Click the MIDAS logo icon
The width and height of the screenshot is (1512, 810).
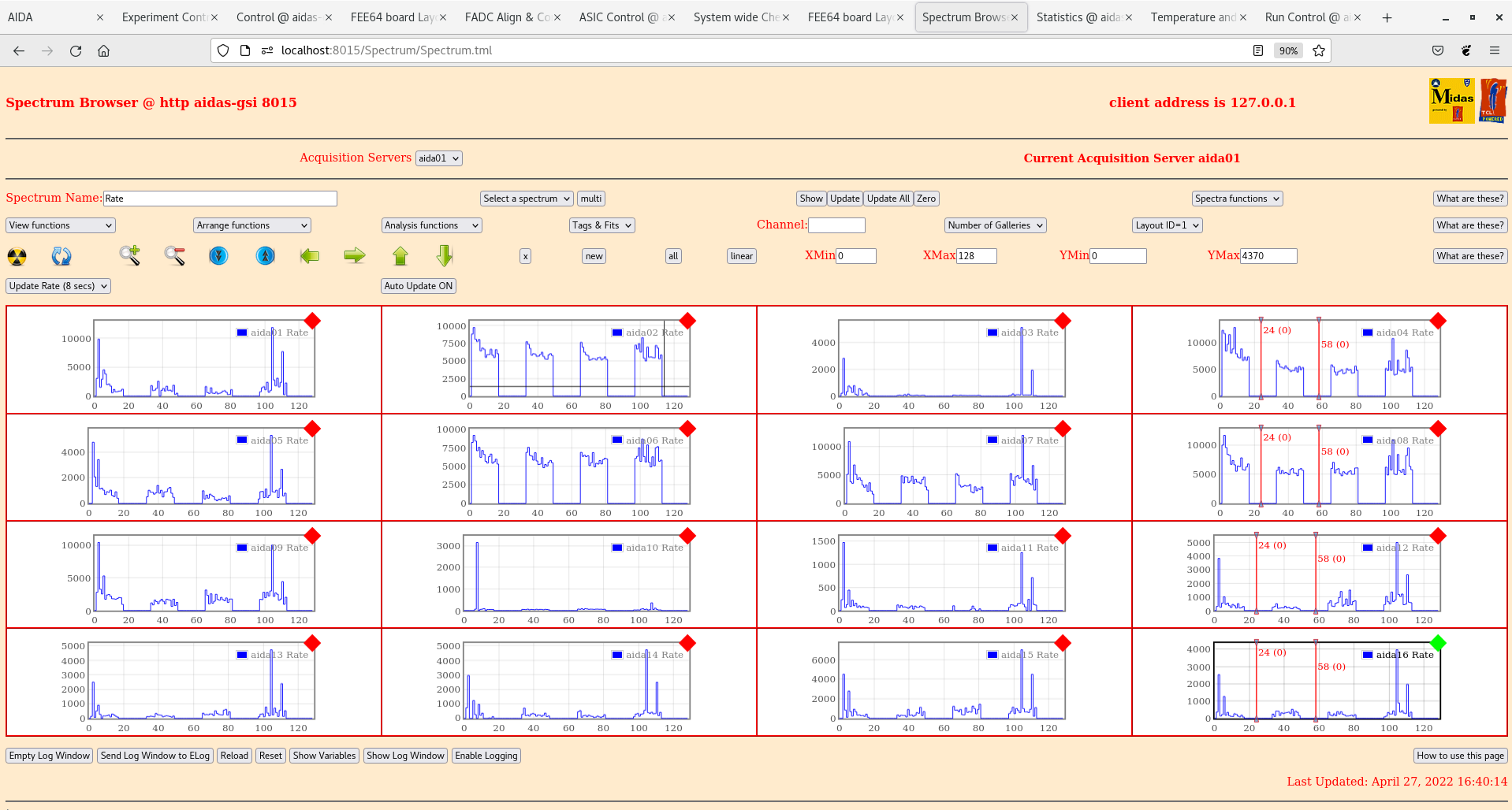1451,101
